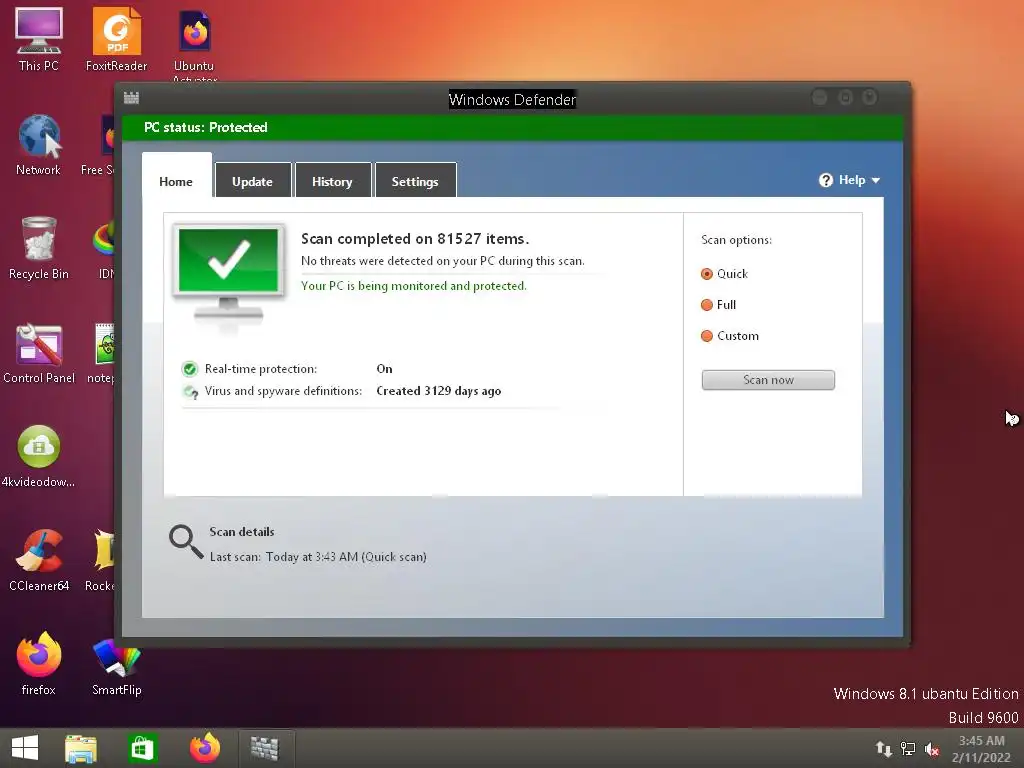This screenshot has width=1024, height=768.
Task: Click Windows Defender title bar wall icon
Action: [x=131, y=98]
